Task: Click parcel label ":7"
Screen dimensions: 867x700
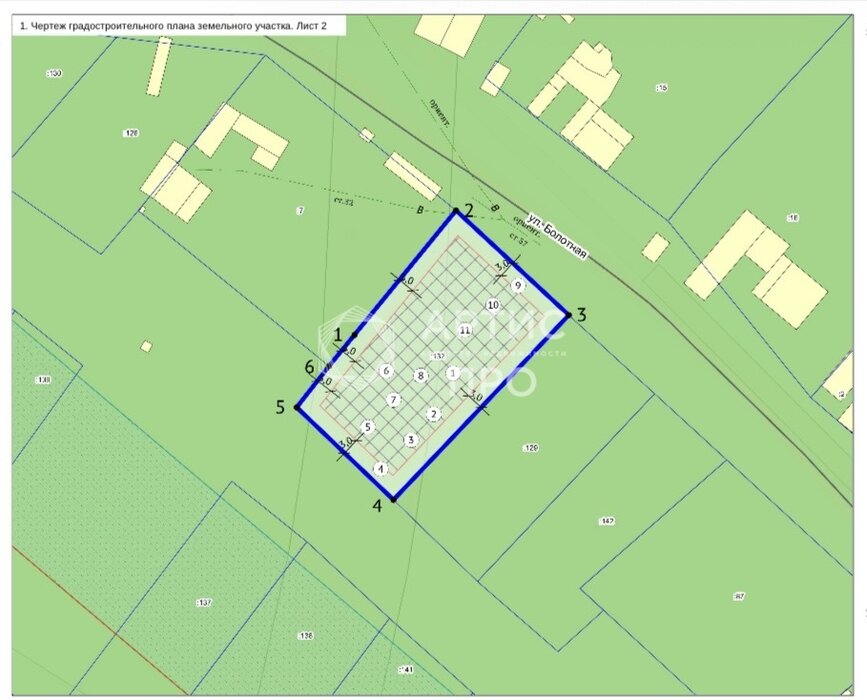Action: [300, 210]
